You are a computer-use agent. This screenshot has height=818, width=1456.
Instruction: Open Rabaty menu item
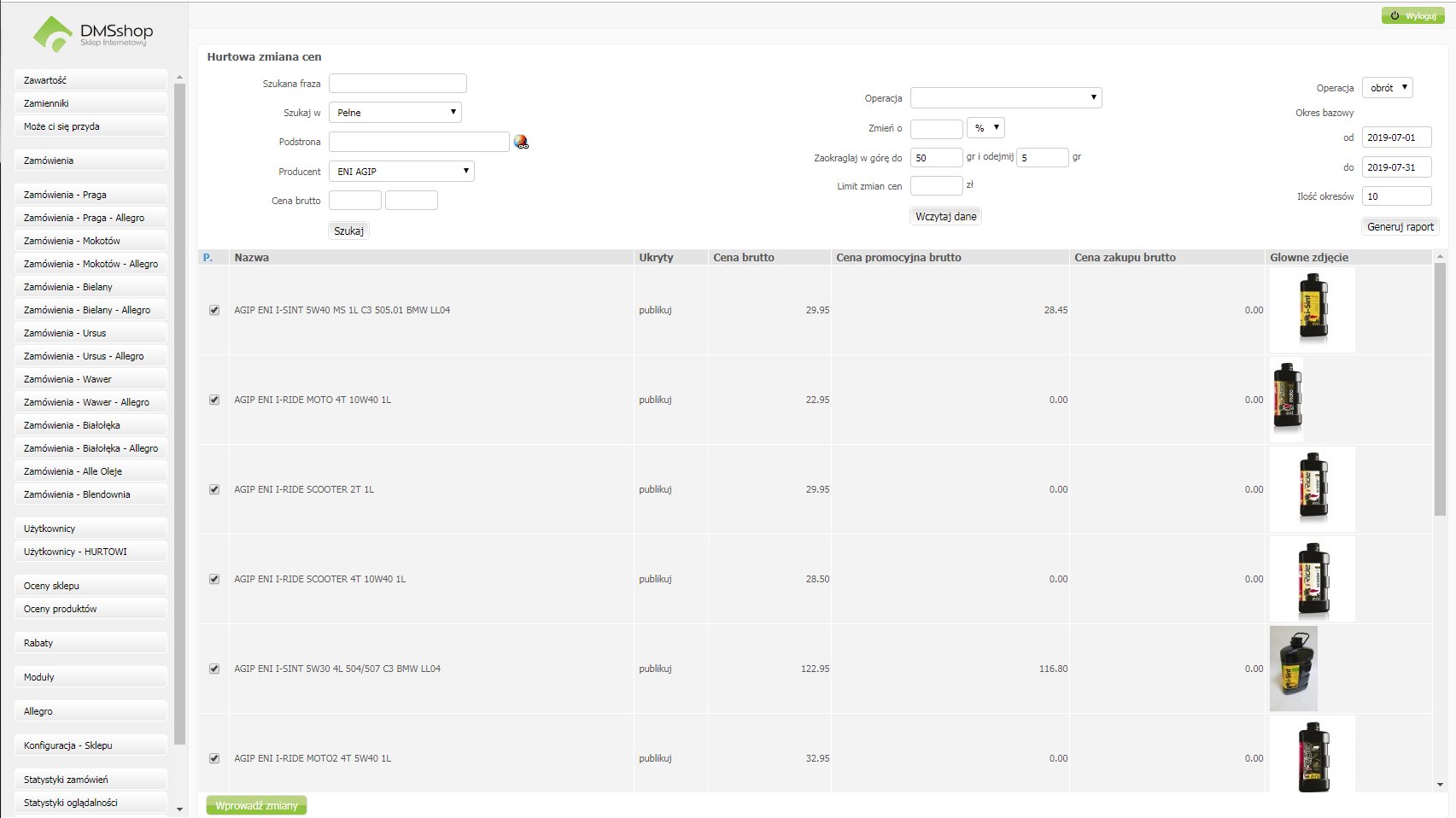click(x=91, y=643)
